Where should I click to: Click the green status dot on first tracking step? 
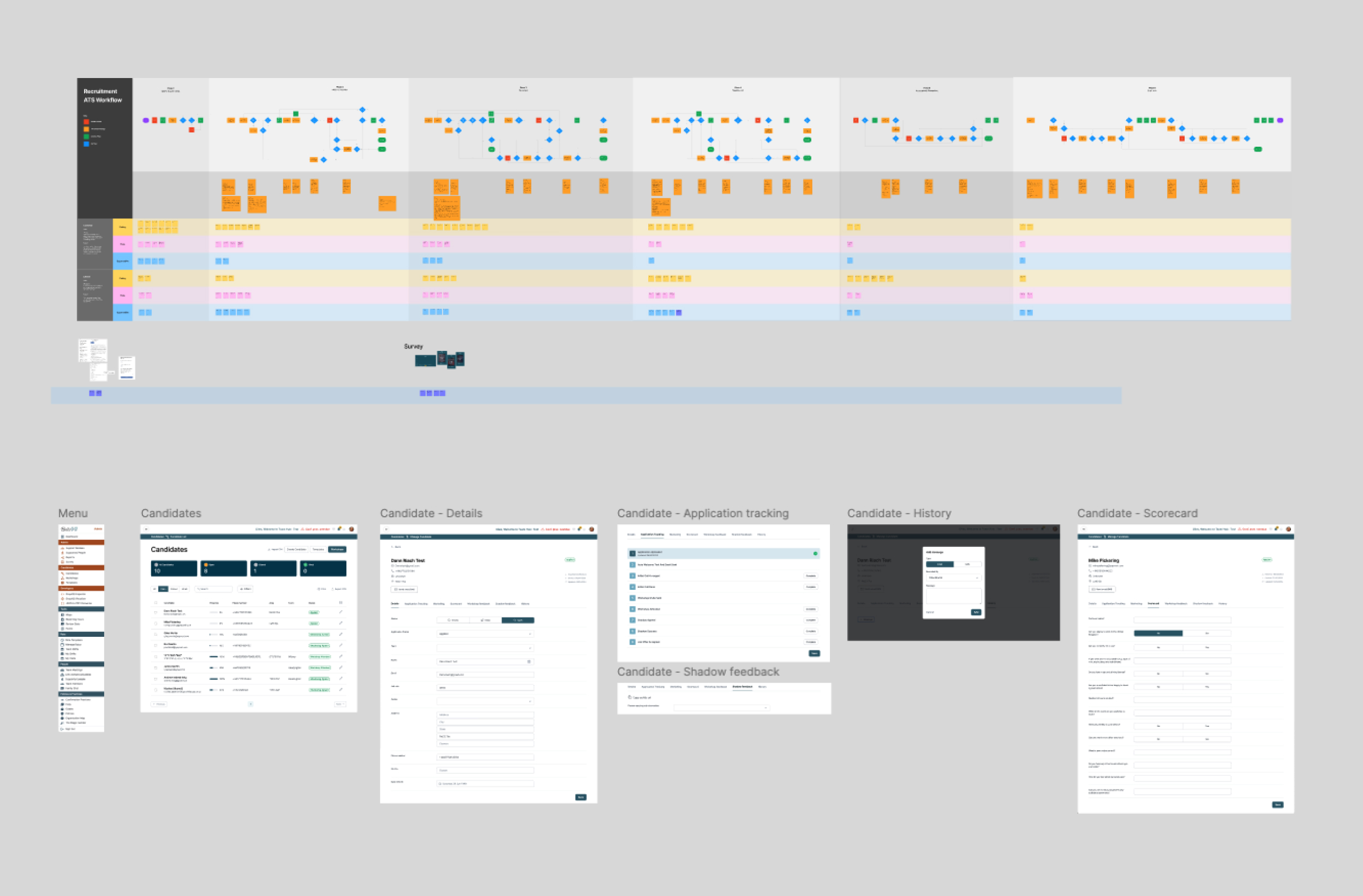[x=815, y=553]
